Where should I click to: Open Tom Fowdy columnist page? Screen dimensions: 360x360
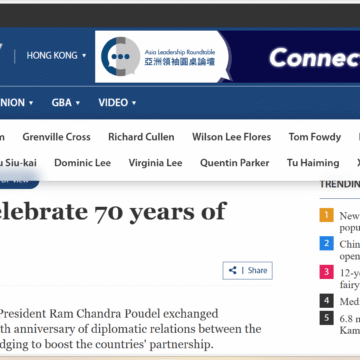tap(315, 137)
